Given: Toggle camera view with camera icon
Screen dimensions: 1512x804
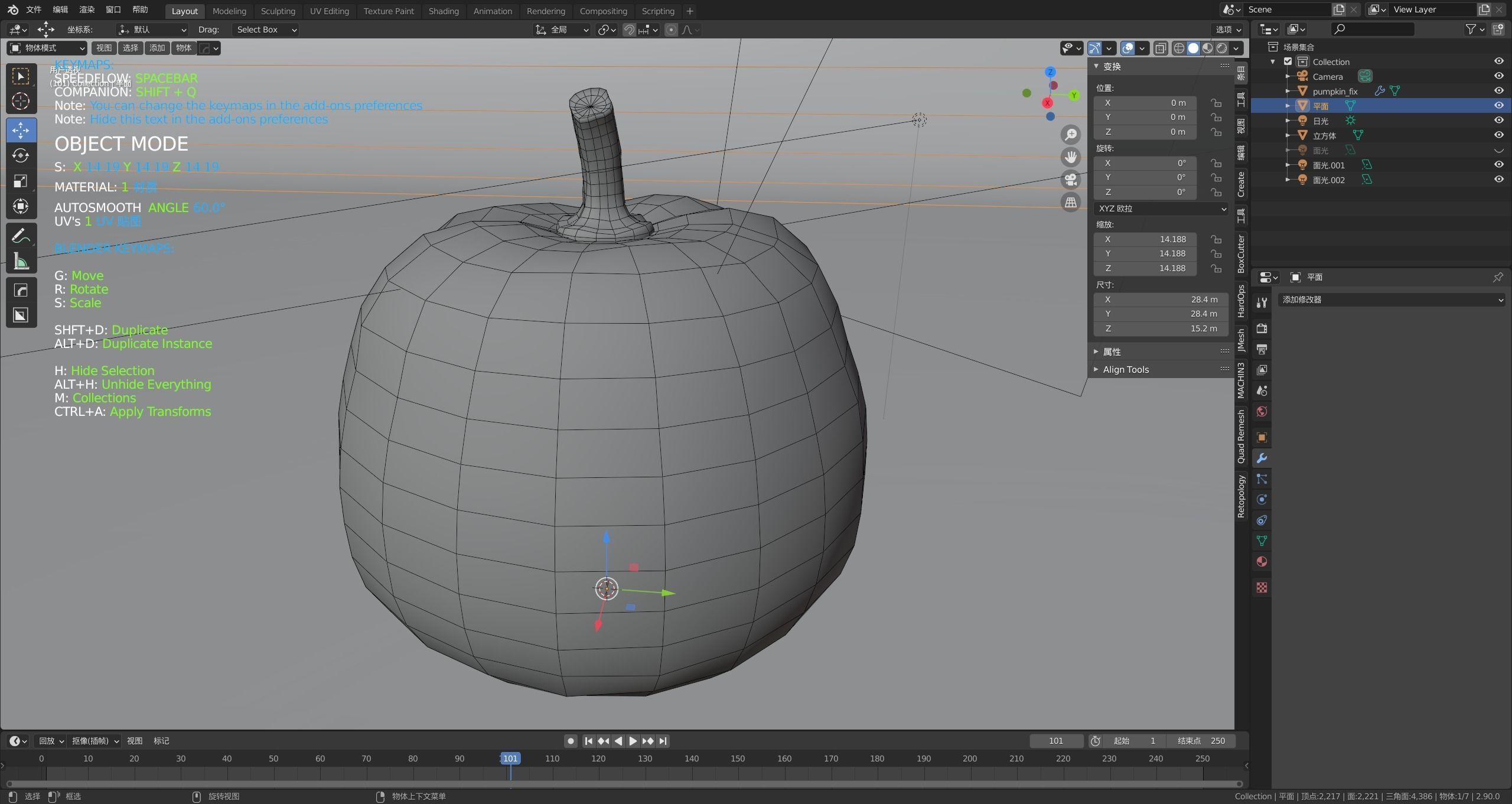Looking at the screenshot, I should tap(1070, 180).
